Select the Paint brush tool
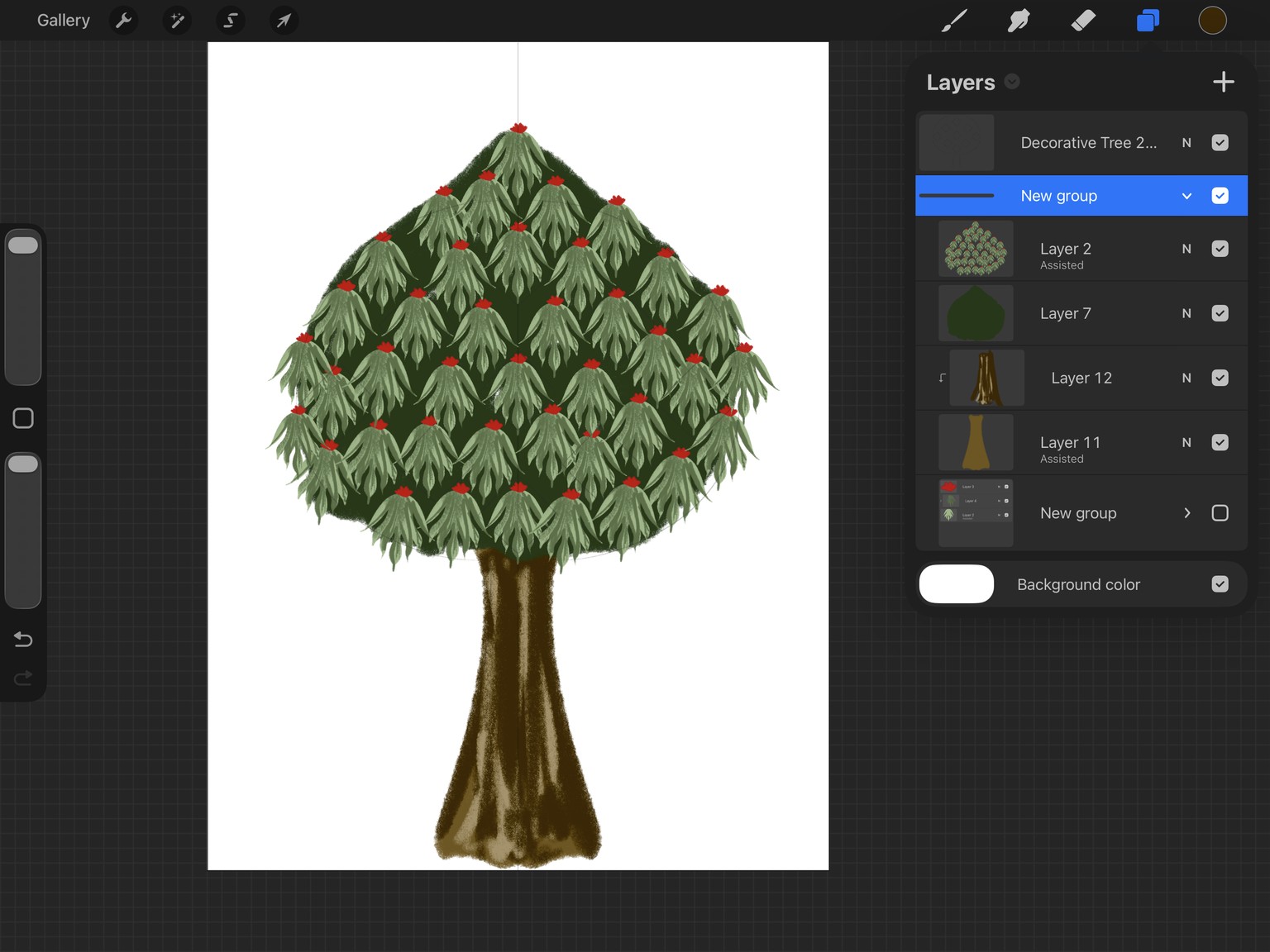Viewport: 1270px width, 952px height. tap(954, 21)
